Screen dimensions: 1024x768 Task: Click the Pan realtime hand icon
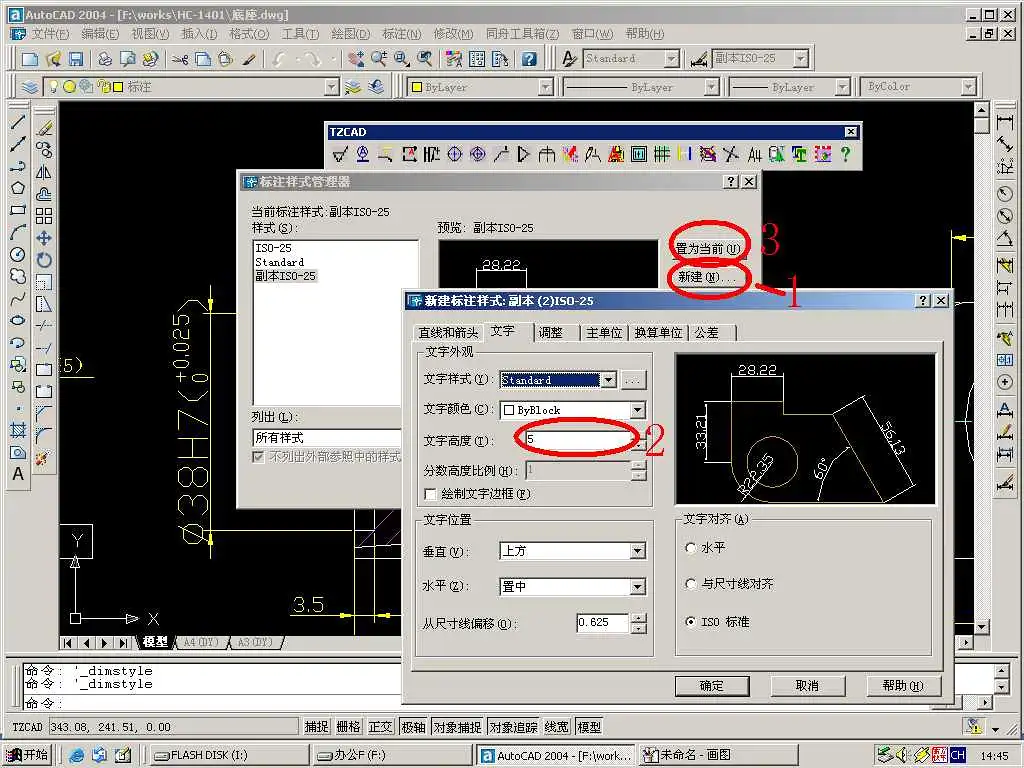[x=356, y=59]
